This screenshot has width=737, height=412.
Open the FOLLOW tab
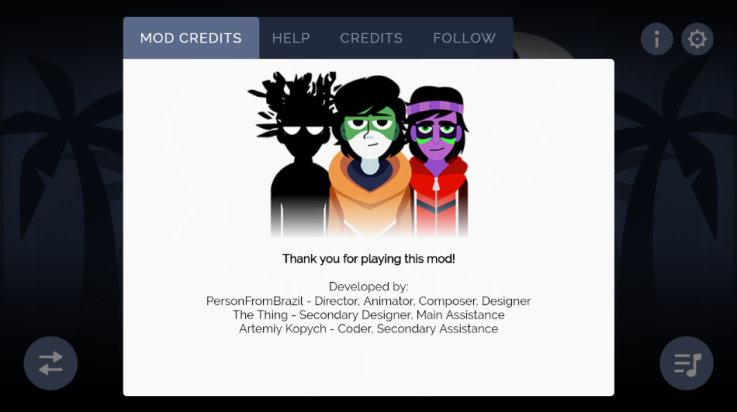pyautogui.click(x=464, y=38)
